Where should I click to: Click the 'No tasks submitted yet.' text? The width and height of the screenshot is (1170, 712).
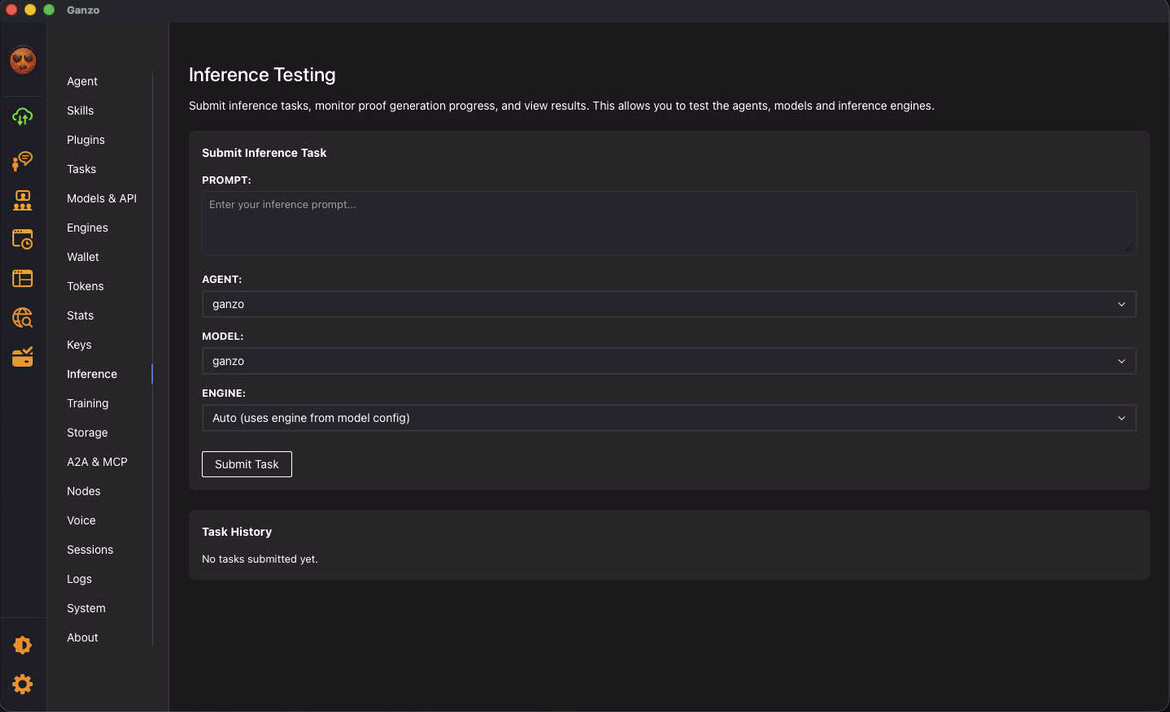click(x=260, y=559)
